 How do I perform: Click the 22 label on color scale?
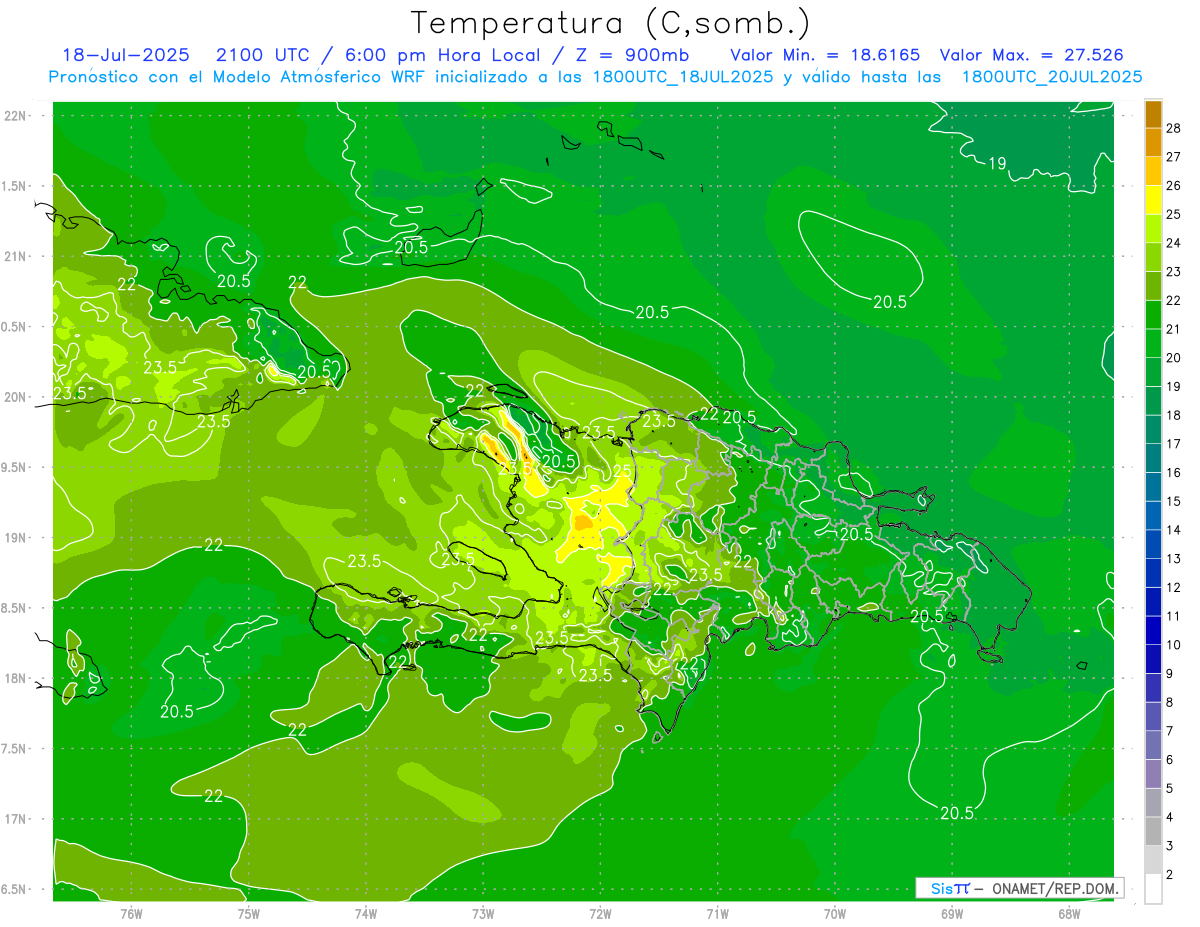[1174, 300]
